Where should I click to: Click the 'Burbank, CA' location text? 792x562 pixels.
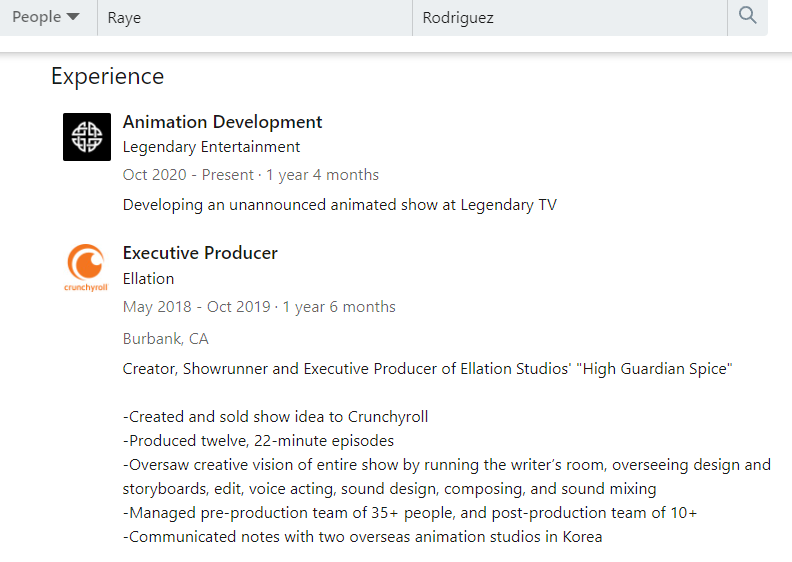click(166, 339)
